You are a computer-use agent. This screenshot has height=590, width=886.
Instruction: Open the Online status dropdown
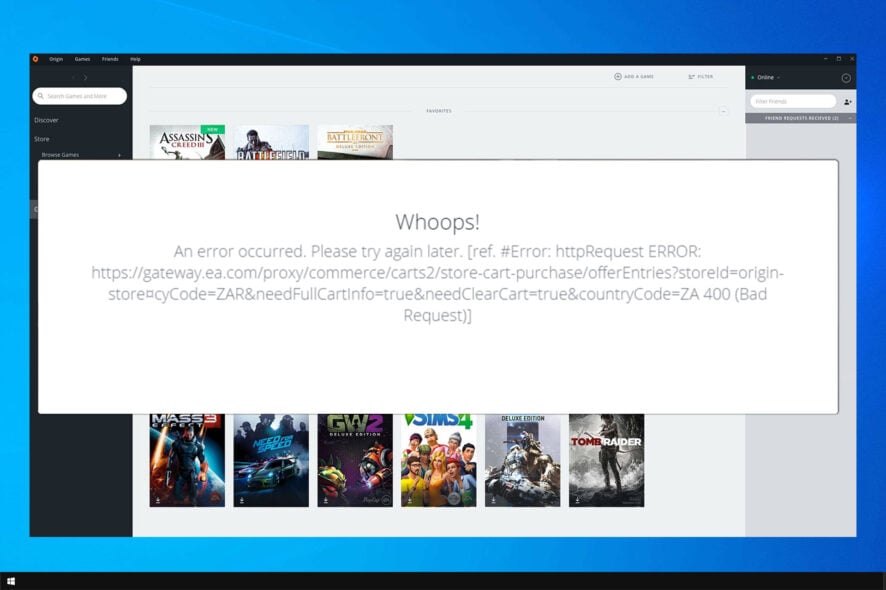click(766, 77)
